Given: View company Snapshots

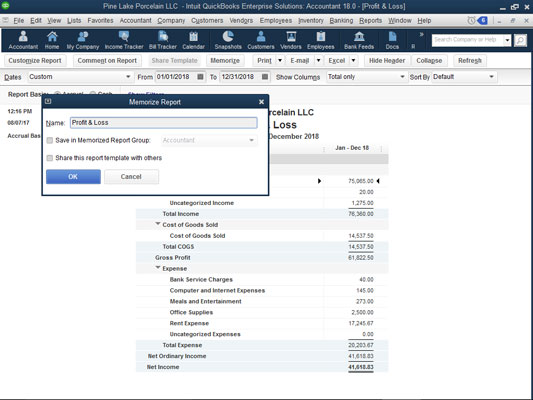Looking at the screenshot, I should point(228,40).
